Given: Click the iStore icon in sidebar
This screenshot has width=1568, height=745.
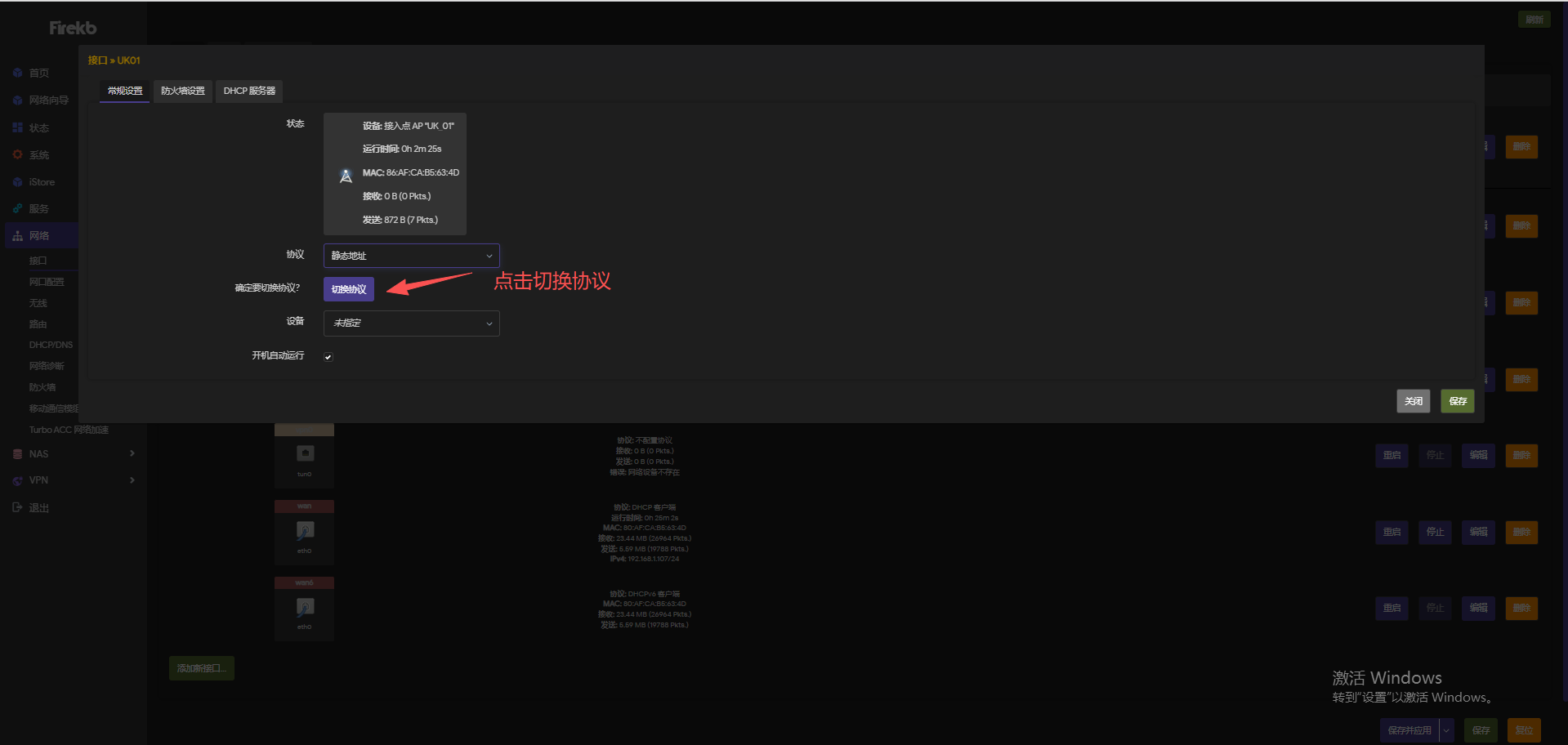Looking at the screenshot, I should click(x=17, y=182).
